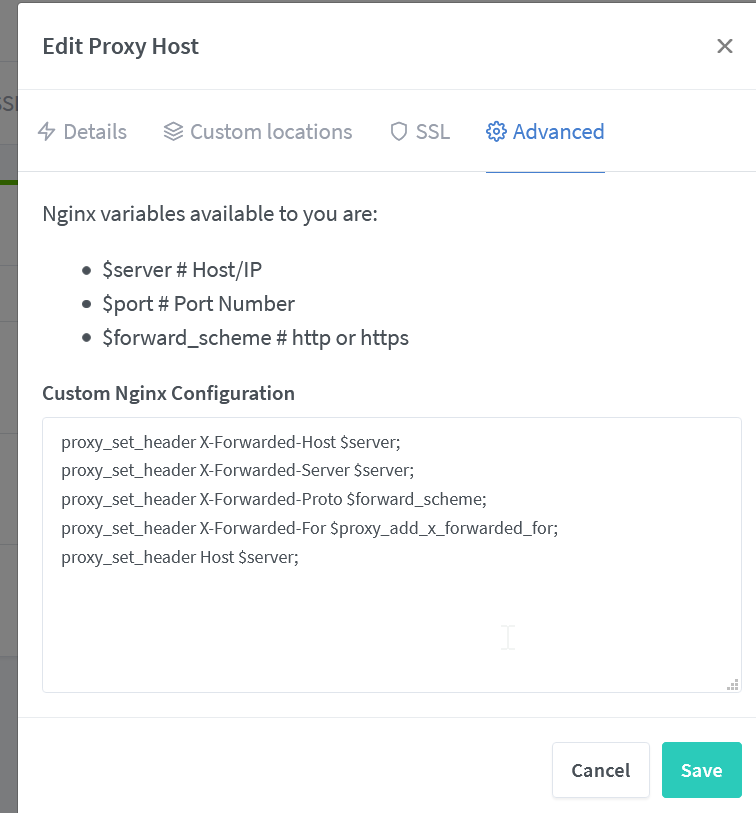Click the layers icon for Custom locations
The image size is (756, 813).
(173, 132)
